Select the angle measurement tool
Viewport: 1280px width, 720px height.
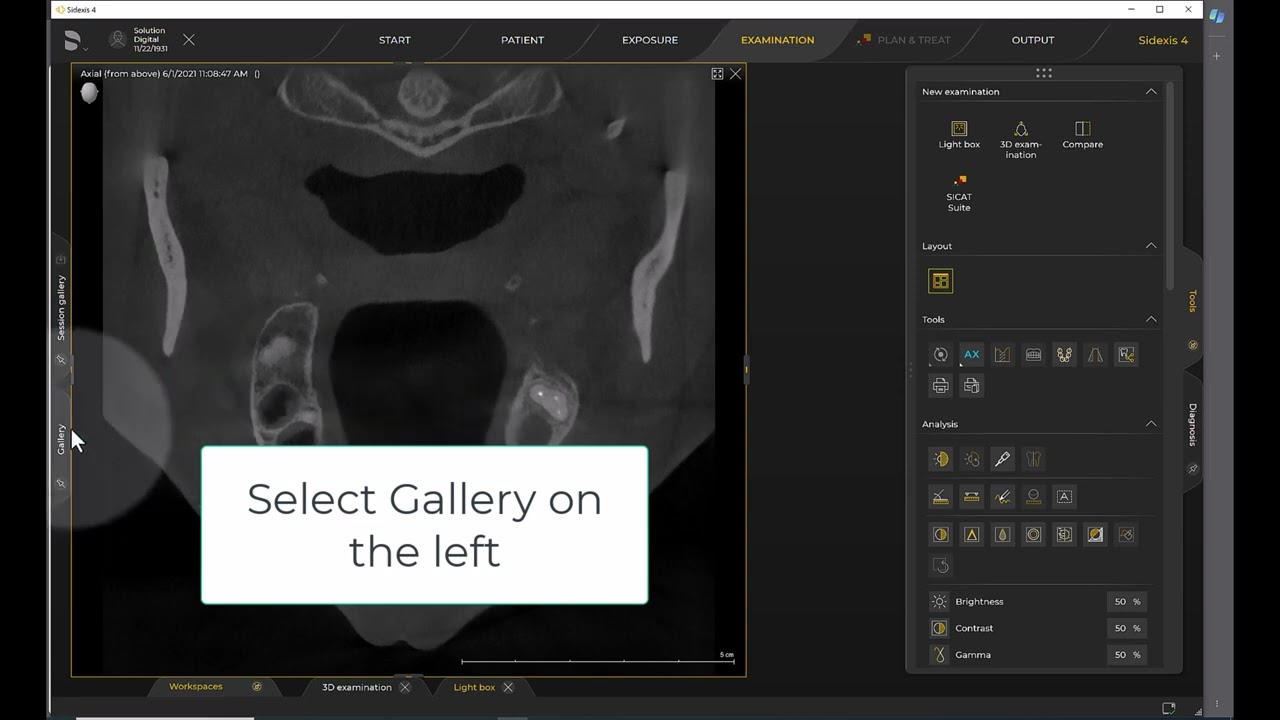(940, 496)
